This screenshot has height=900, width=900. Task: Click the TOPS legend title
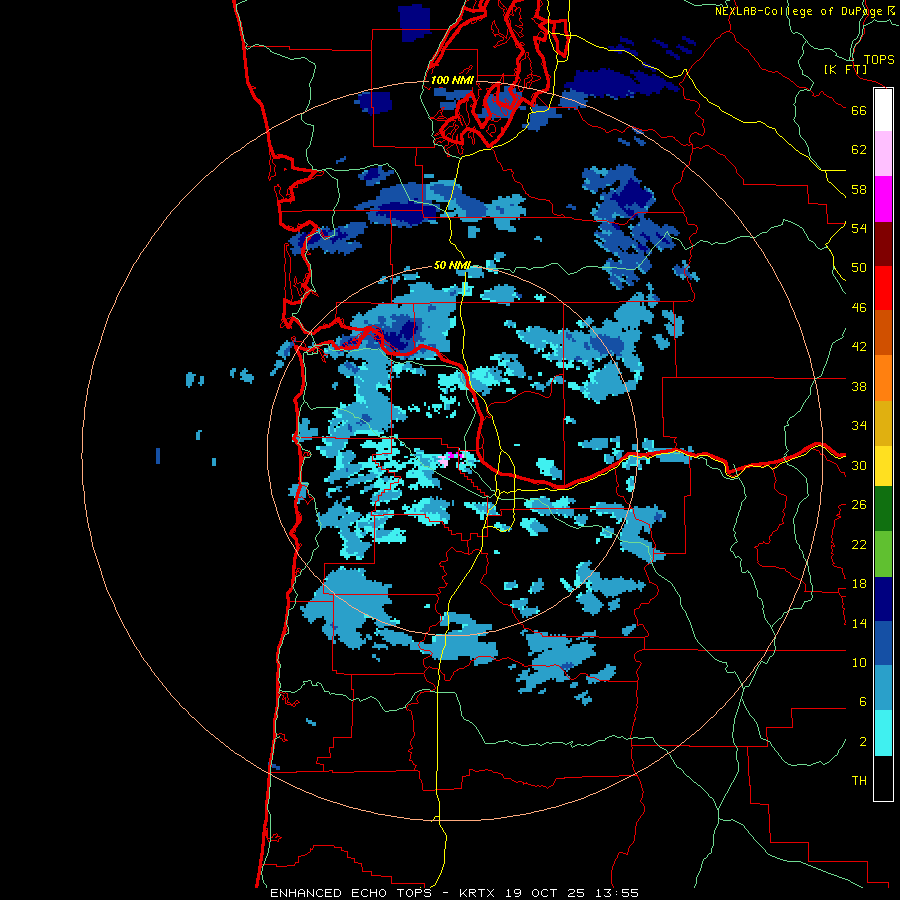pos(879,59)
